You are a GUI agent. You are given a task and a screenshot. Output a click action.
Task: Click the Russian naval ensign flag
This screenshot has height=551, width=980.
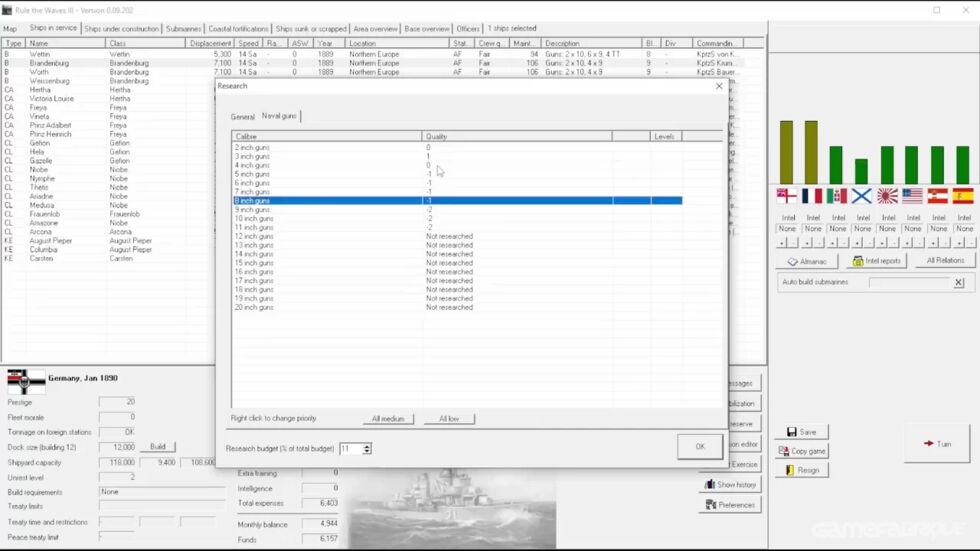click(x=862, y=196)
